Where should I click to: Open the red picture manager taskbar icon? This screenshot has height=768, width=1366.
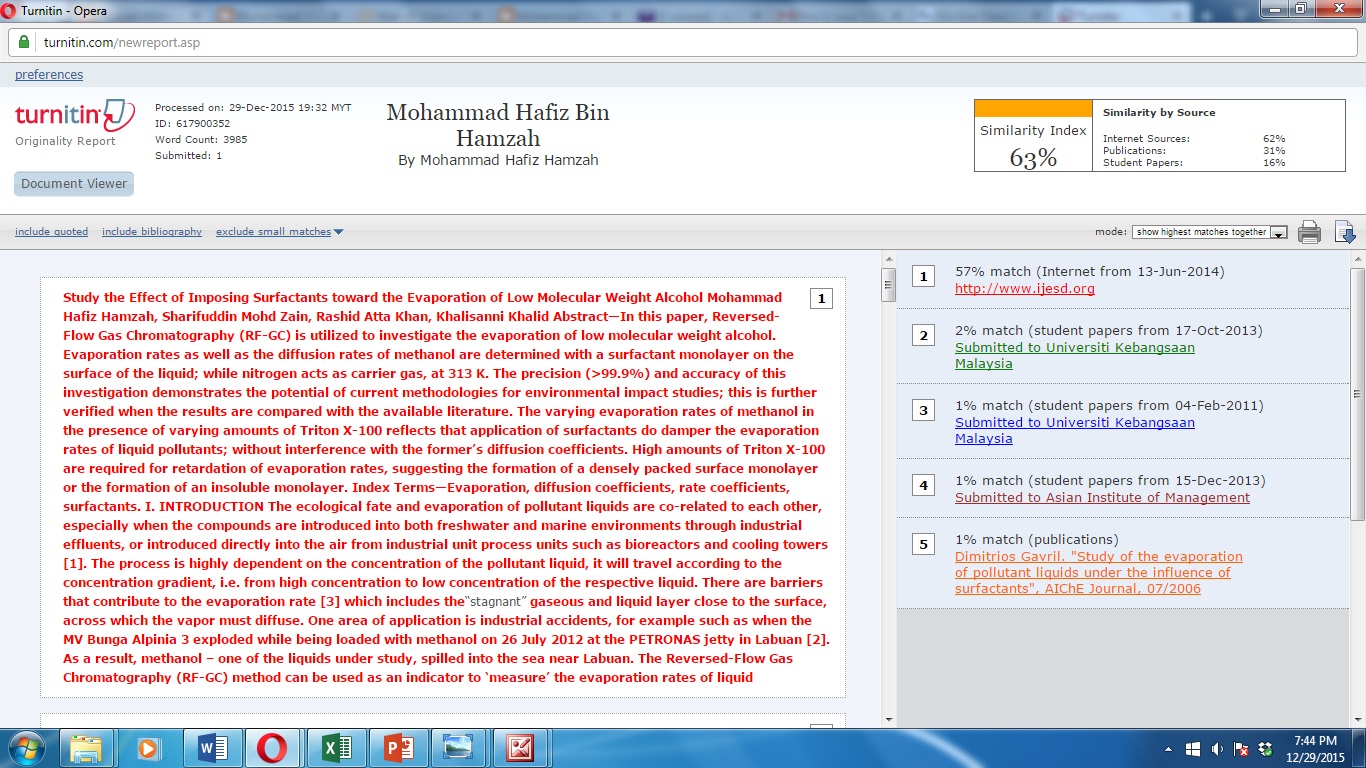(520, 748)
